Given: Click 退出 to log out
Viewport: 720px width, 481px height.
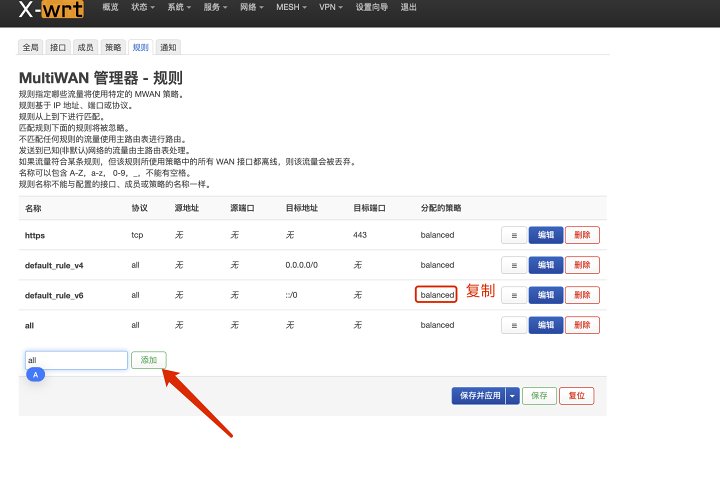Looking at the screenshot, I should (x=408, y=7).
